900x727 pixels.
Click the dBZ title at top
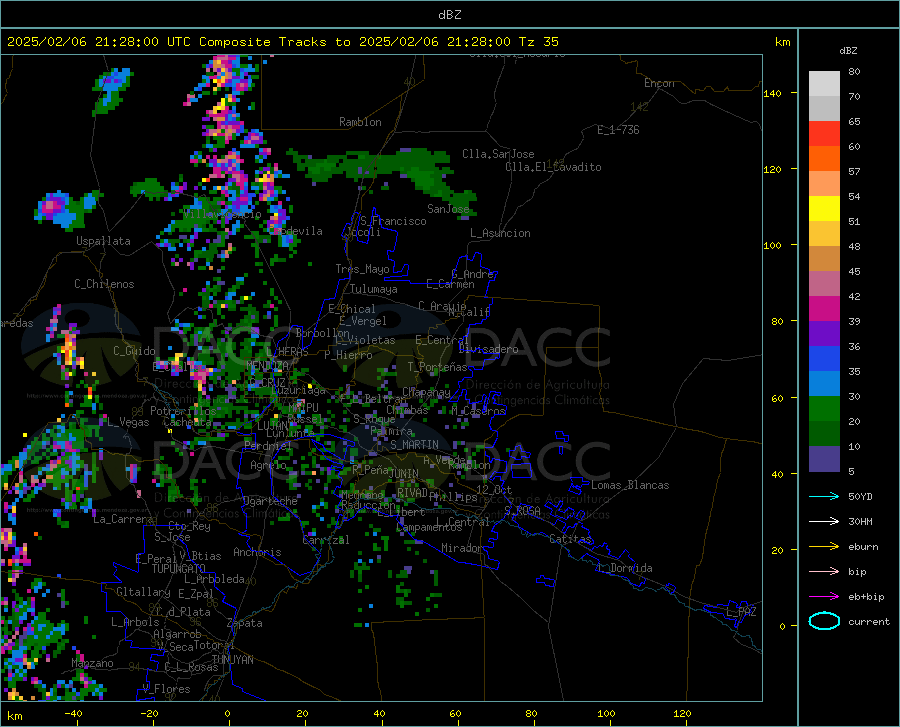[x=449, y=15]
